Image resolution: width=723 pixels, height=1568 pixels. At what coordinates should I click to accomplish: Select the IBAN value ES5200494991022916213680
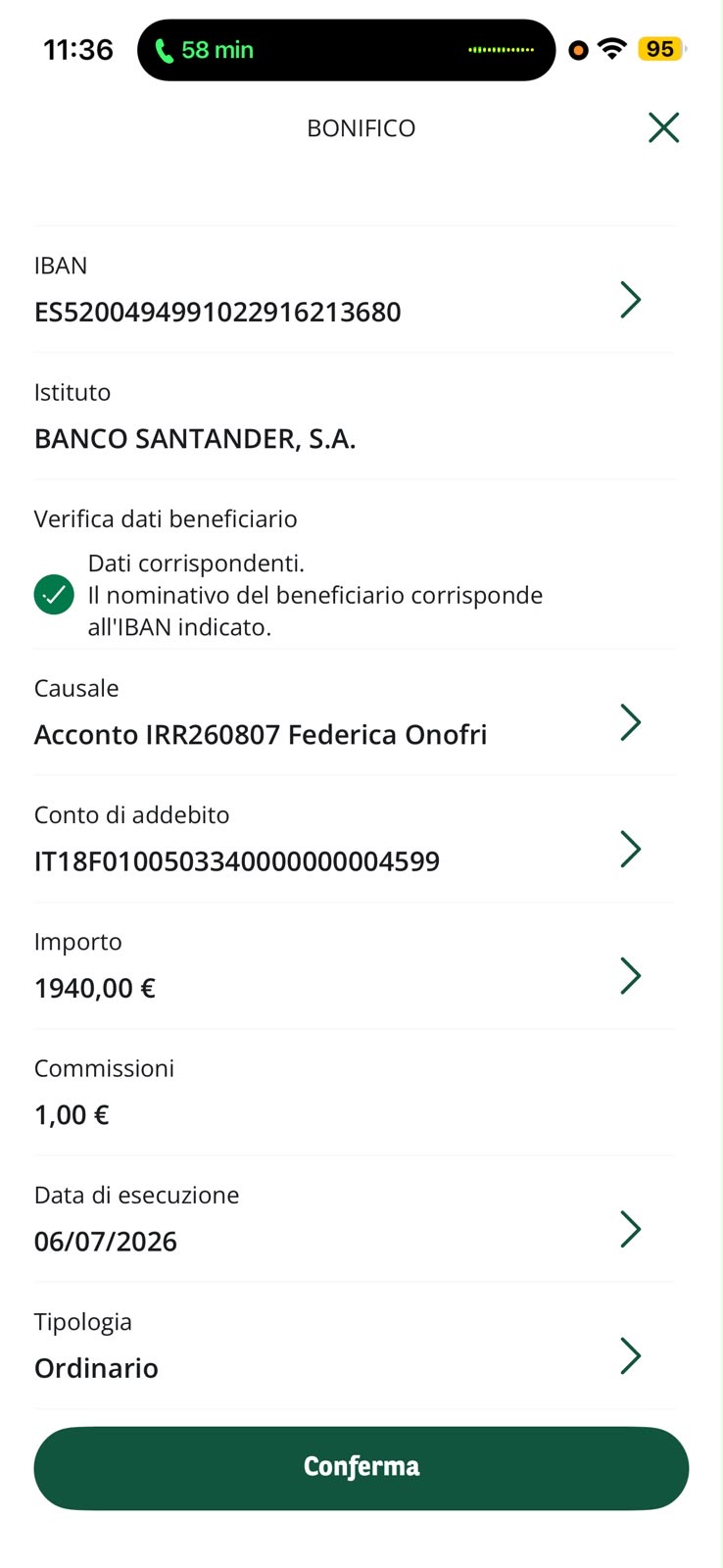pyautogui.click(x=217, y=313)
